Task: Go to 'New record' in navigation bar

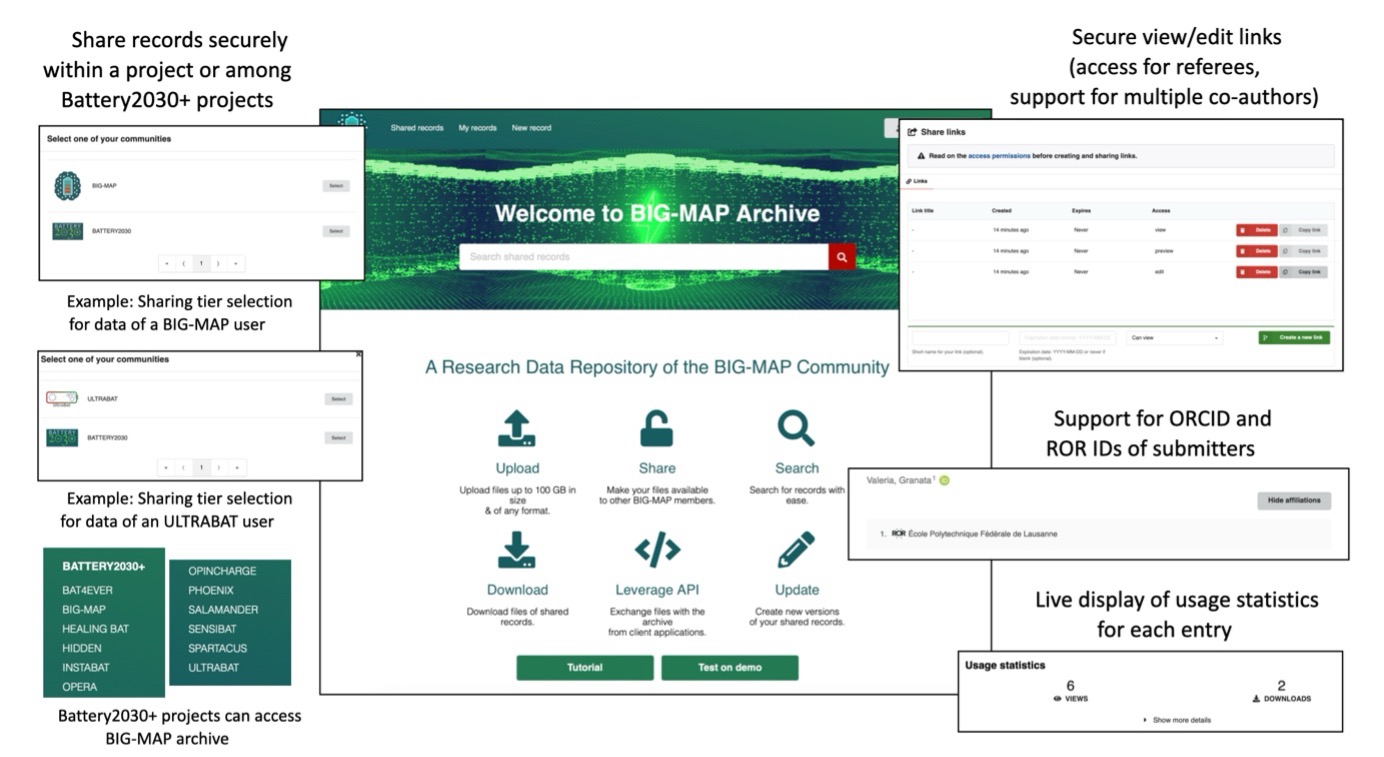Action: 531,128
